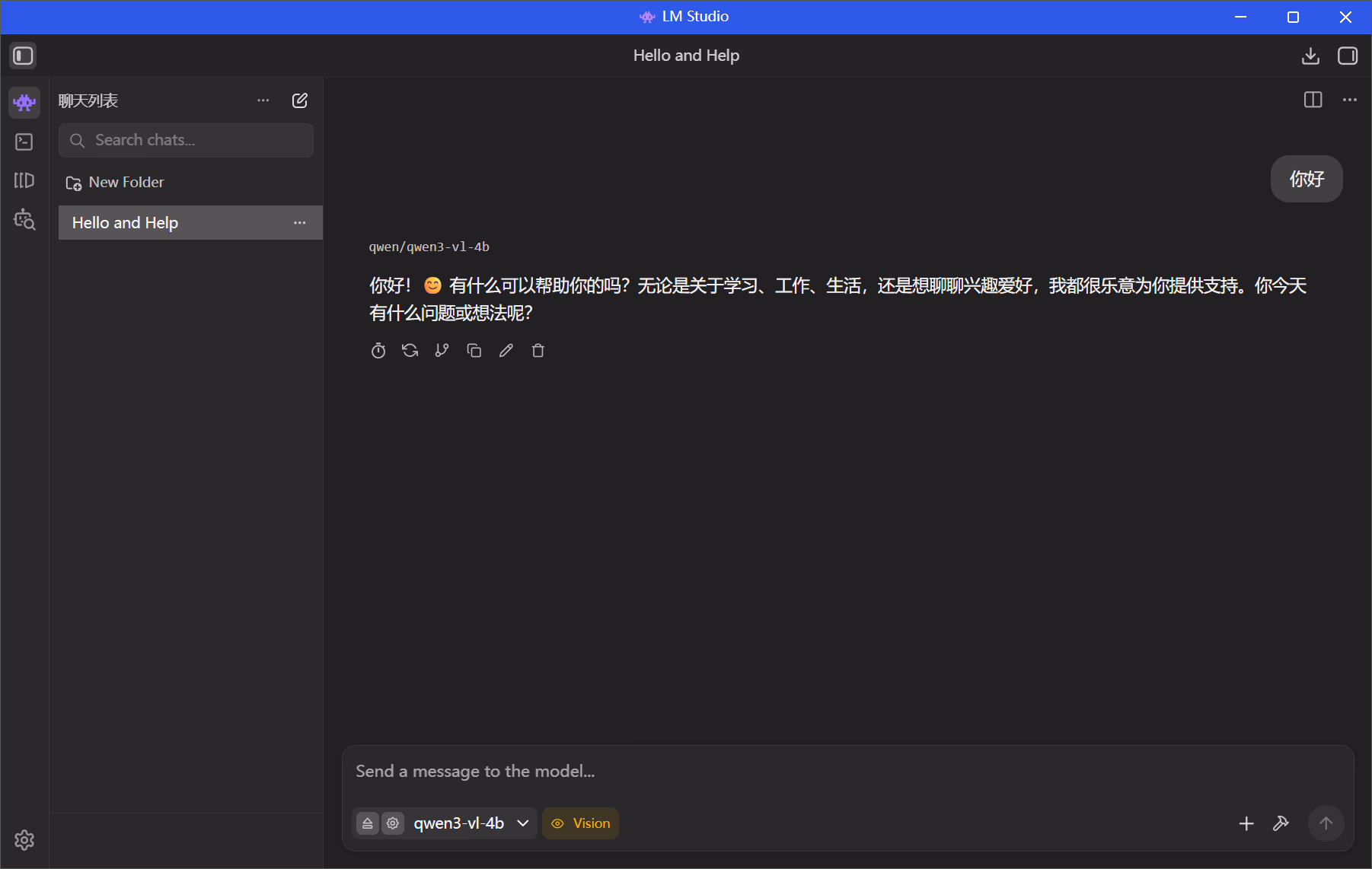Open conversation more options menu

[x=1350, y=100]
